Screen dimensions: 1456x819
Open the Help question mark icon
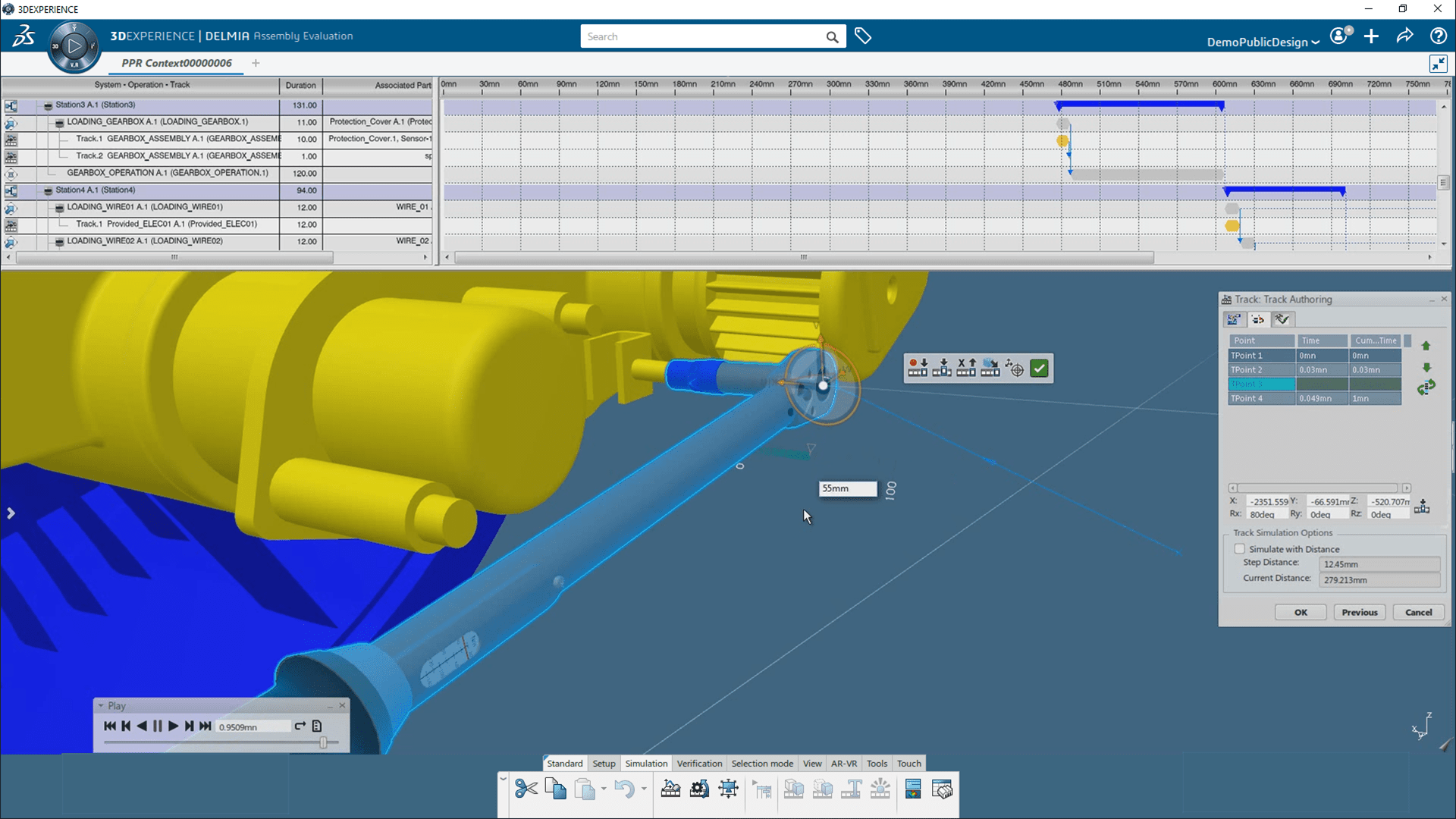click(x=1438, y=36)
